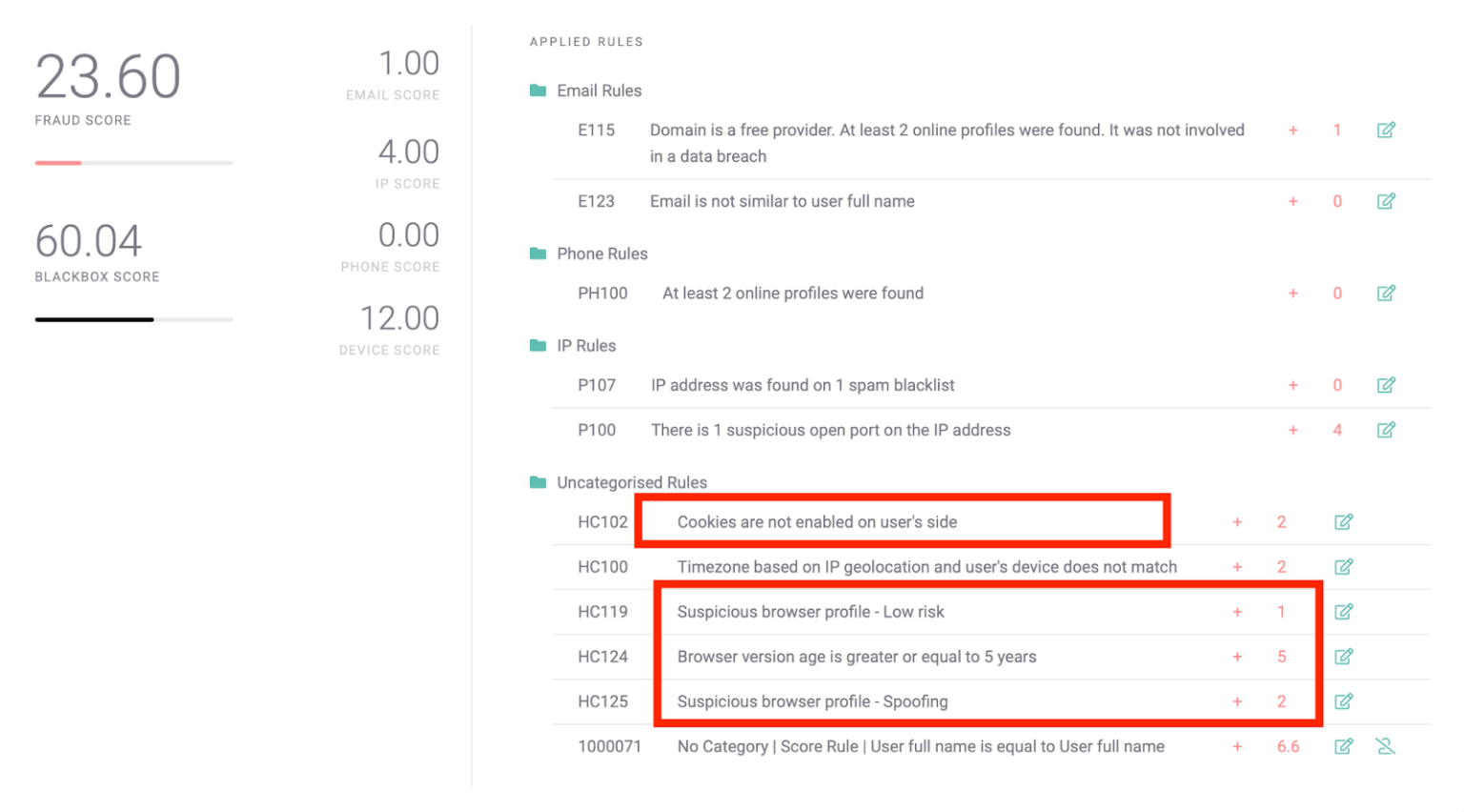Edit the HC125 spoofing rule
Image resolution: width=1464 pixels, height=812 pixels.
tap(1343, 701)
